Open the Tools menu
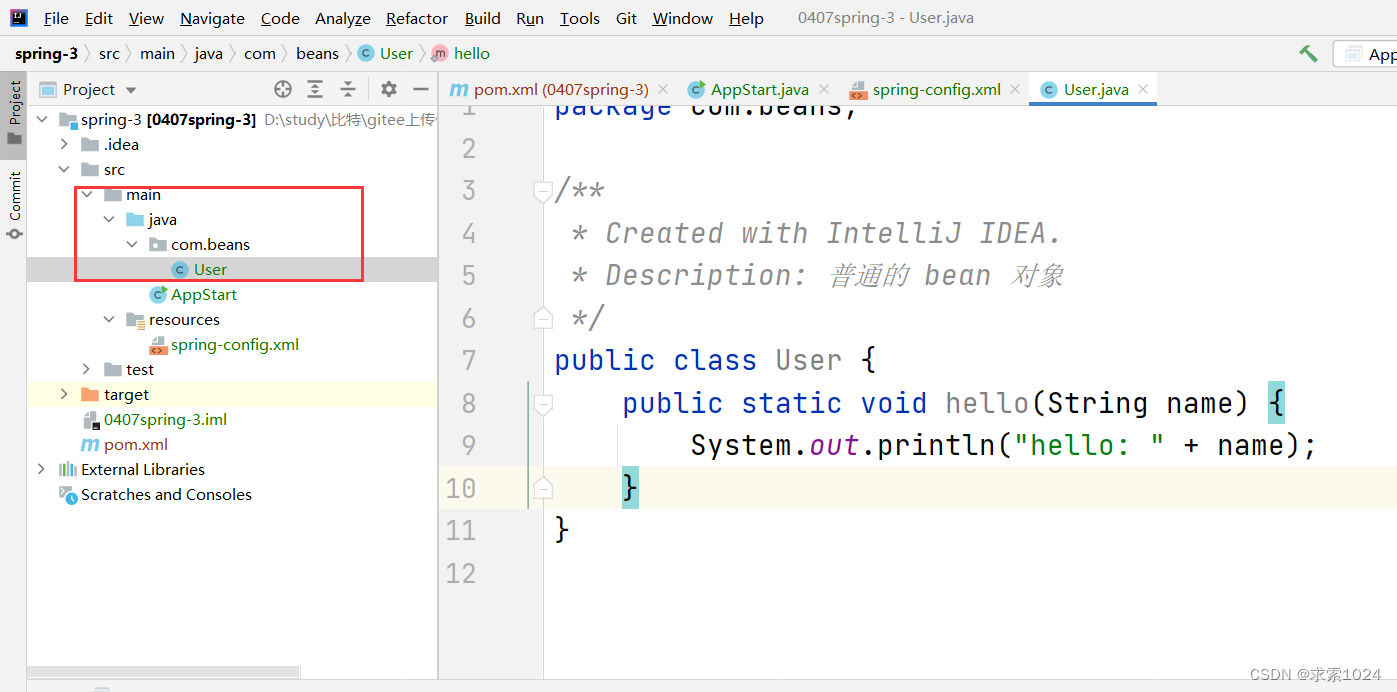The height and width of the screenshot is (692, 1397). (580, 18)
